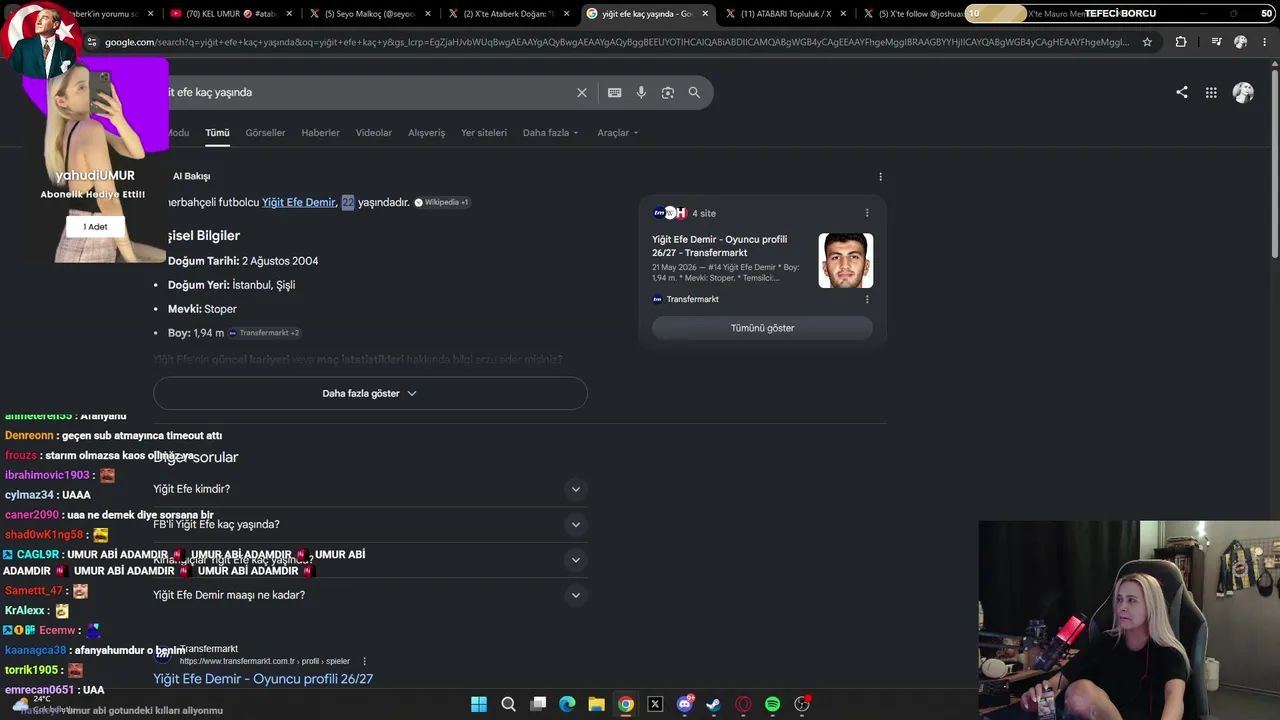Click the Chrome address bar URL
Screen dimensions: 1280x720
tap(615, 42)
